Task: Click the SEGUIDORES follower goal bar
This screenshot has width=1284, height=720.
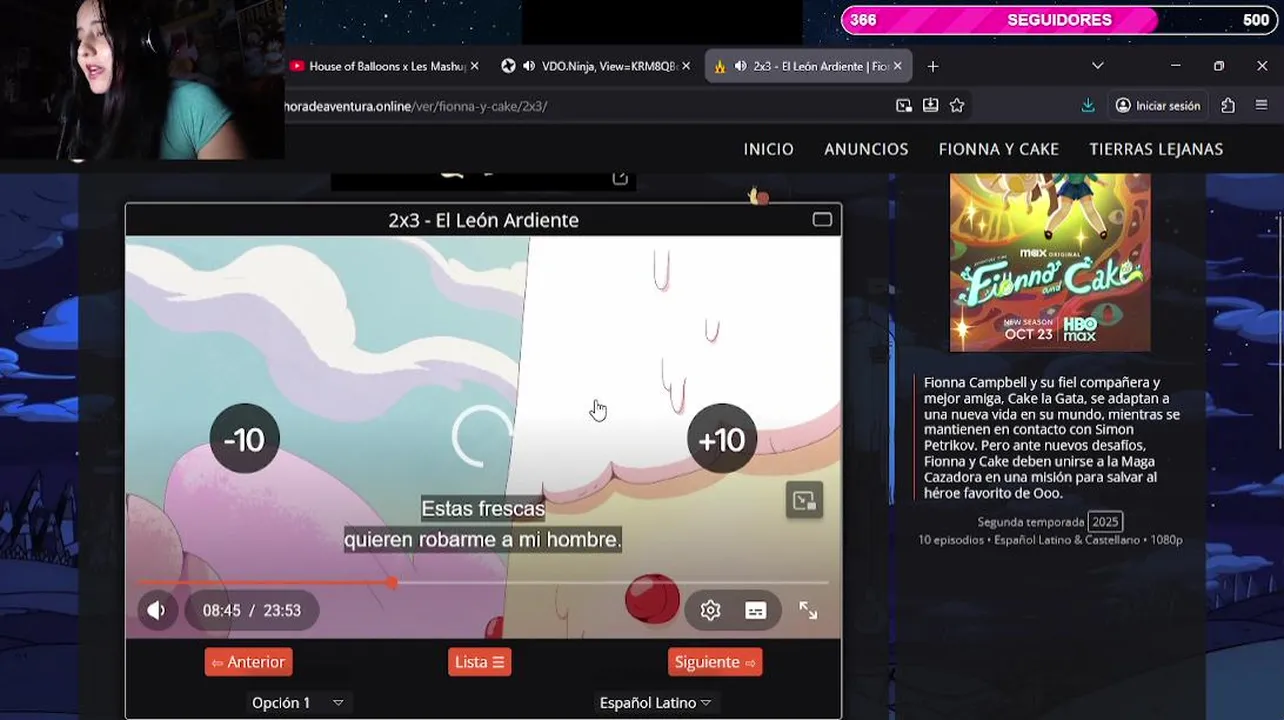Action: point(1059,20)
